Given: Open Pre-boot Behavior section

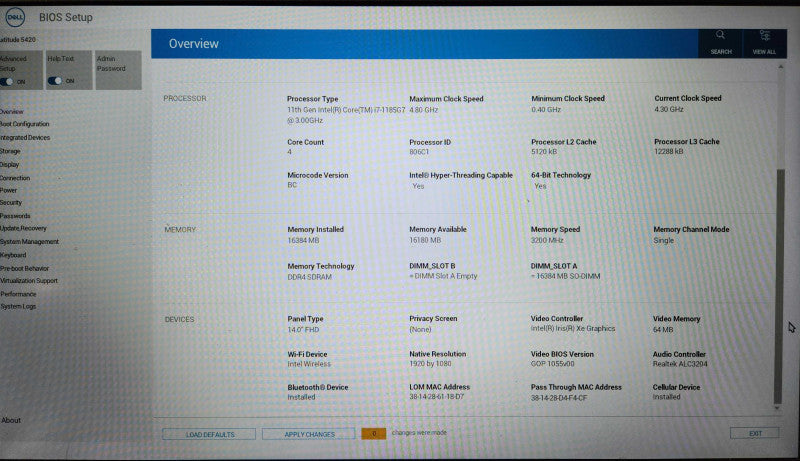Looking at the screenshot, I should coord(24,268).
